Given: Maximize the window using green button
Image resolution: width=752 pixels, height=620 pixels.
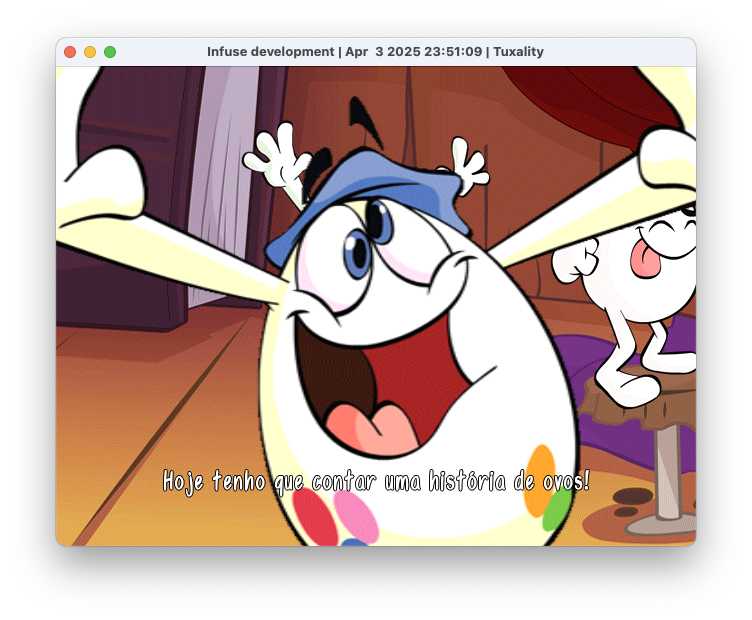Looking at the screenshot, I should pyautogui.click(x=110, y=52).
